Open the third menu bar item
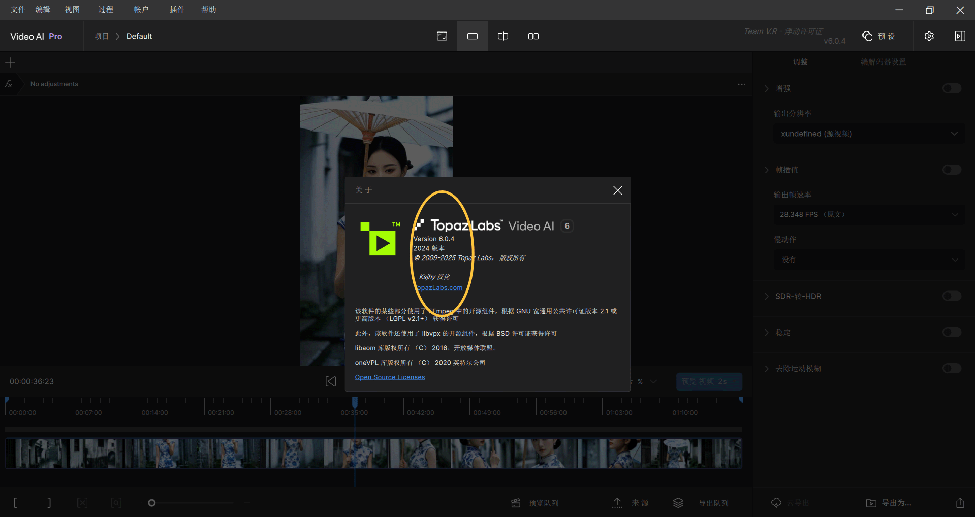The width and height of the screenshot is (975, 517). pos(72,9)
